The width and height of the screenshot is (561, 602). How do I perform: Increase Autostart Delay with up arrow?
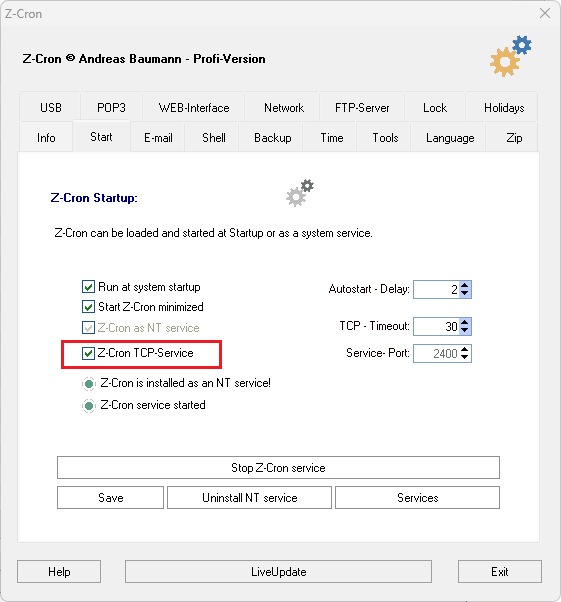(x=465, y=285)
